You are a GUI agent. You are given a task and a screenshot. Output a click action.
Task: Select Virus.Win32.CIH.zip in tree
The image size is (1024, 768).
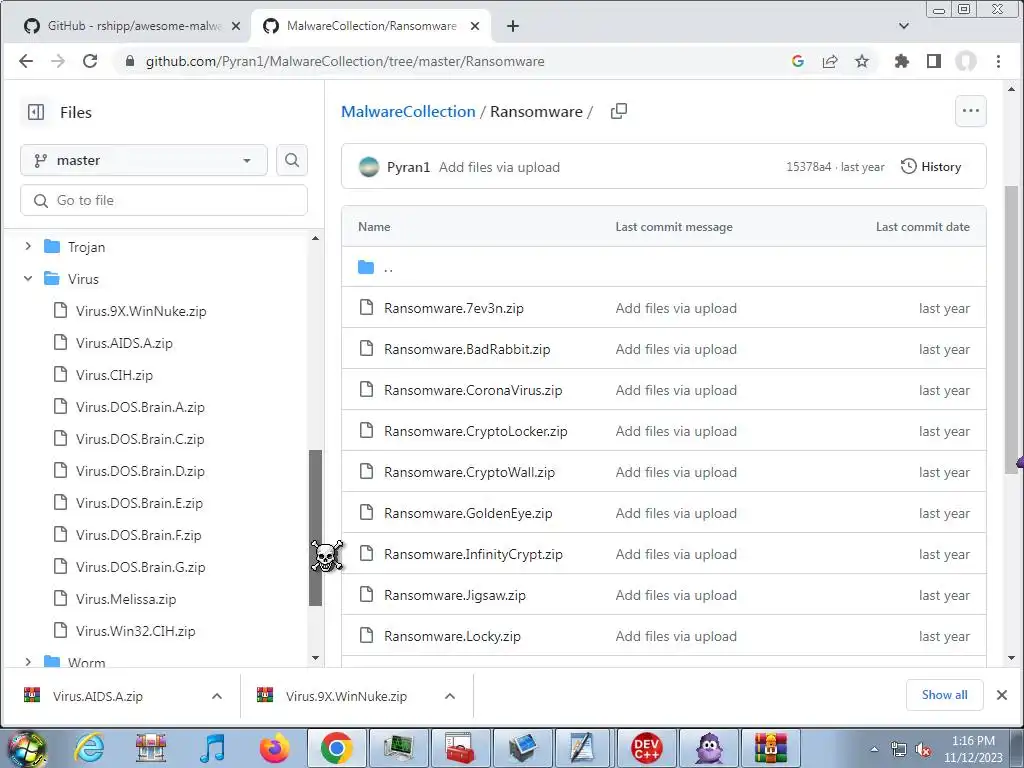[x=136, y=631]
